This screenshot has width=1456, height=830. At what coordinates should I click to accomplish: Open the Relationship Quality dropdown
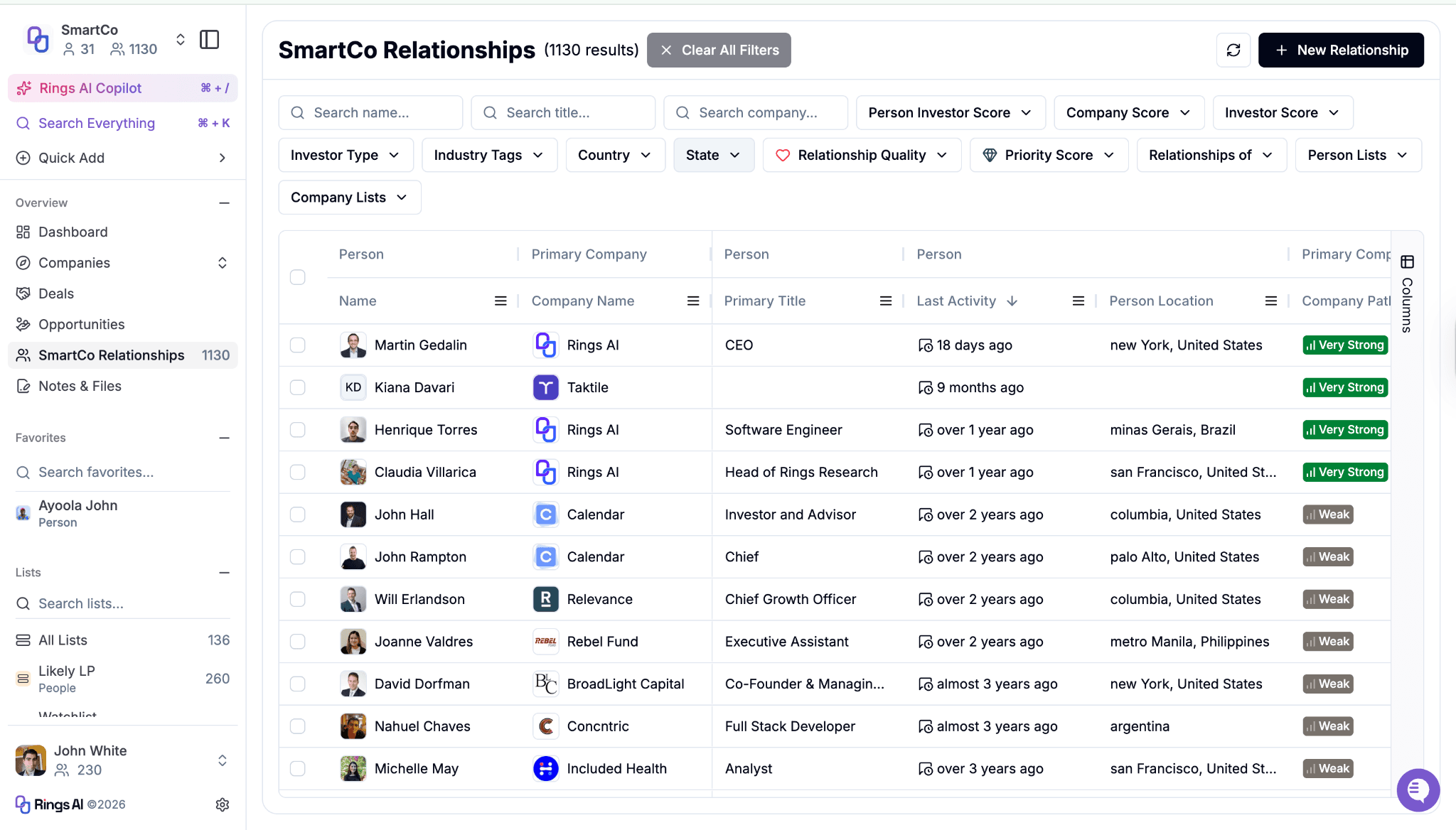[862, 155]
